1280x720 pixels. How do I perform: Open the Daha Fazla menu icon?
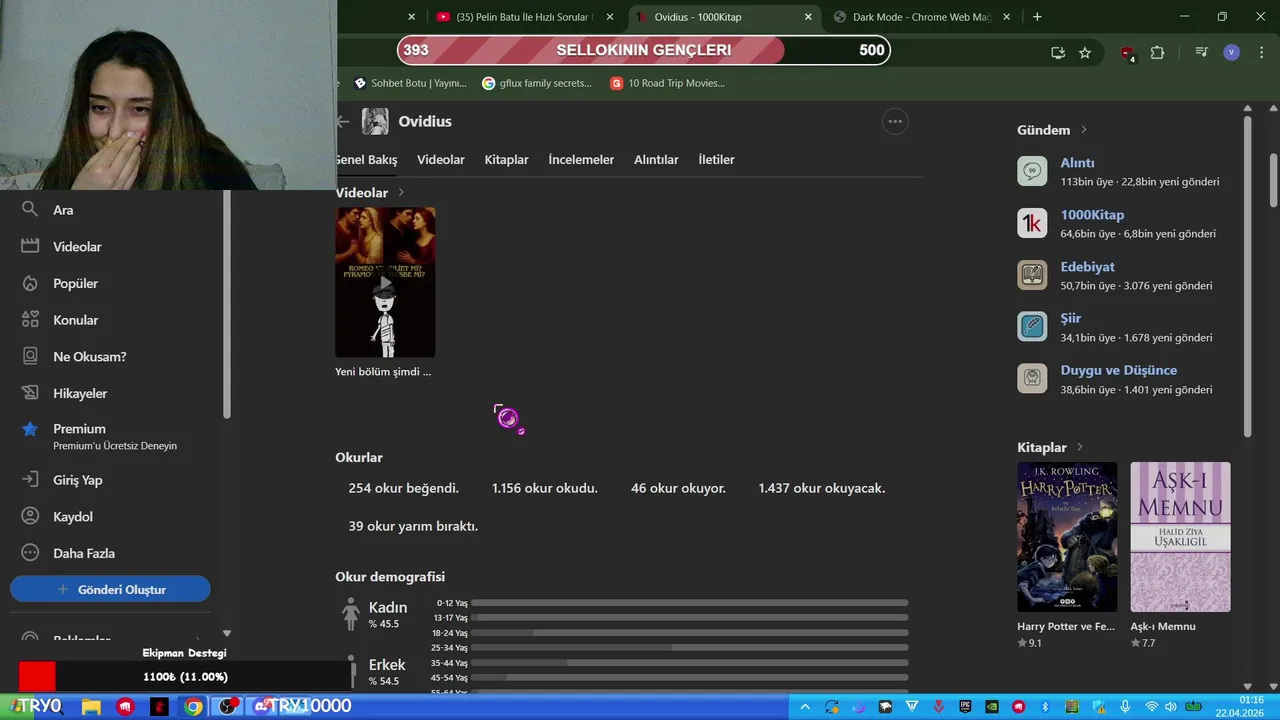coord(30,553)
